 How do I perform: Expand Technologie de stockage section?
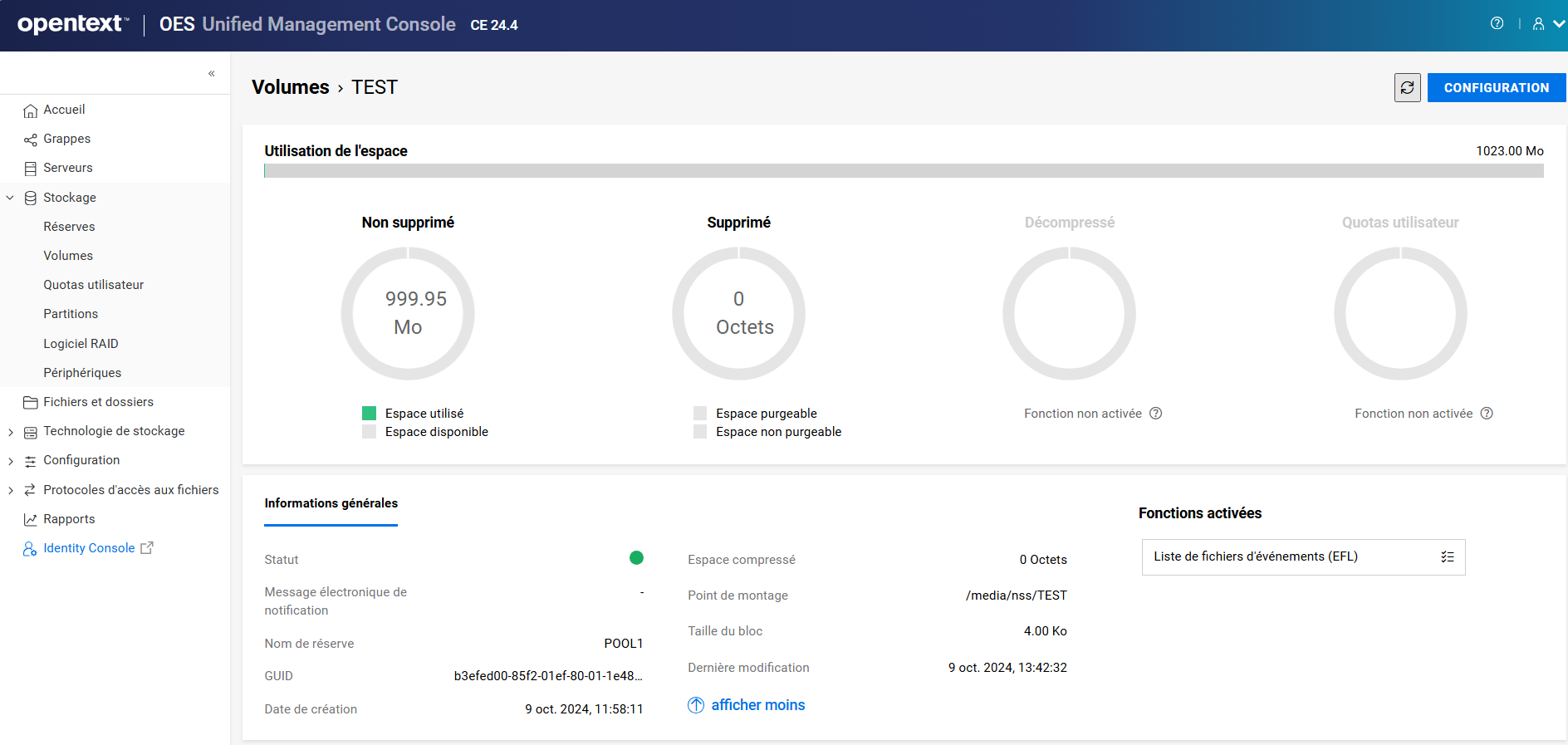(10, 432)
